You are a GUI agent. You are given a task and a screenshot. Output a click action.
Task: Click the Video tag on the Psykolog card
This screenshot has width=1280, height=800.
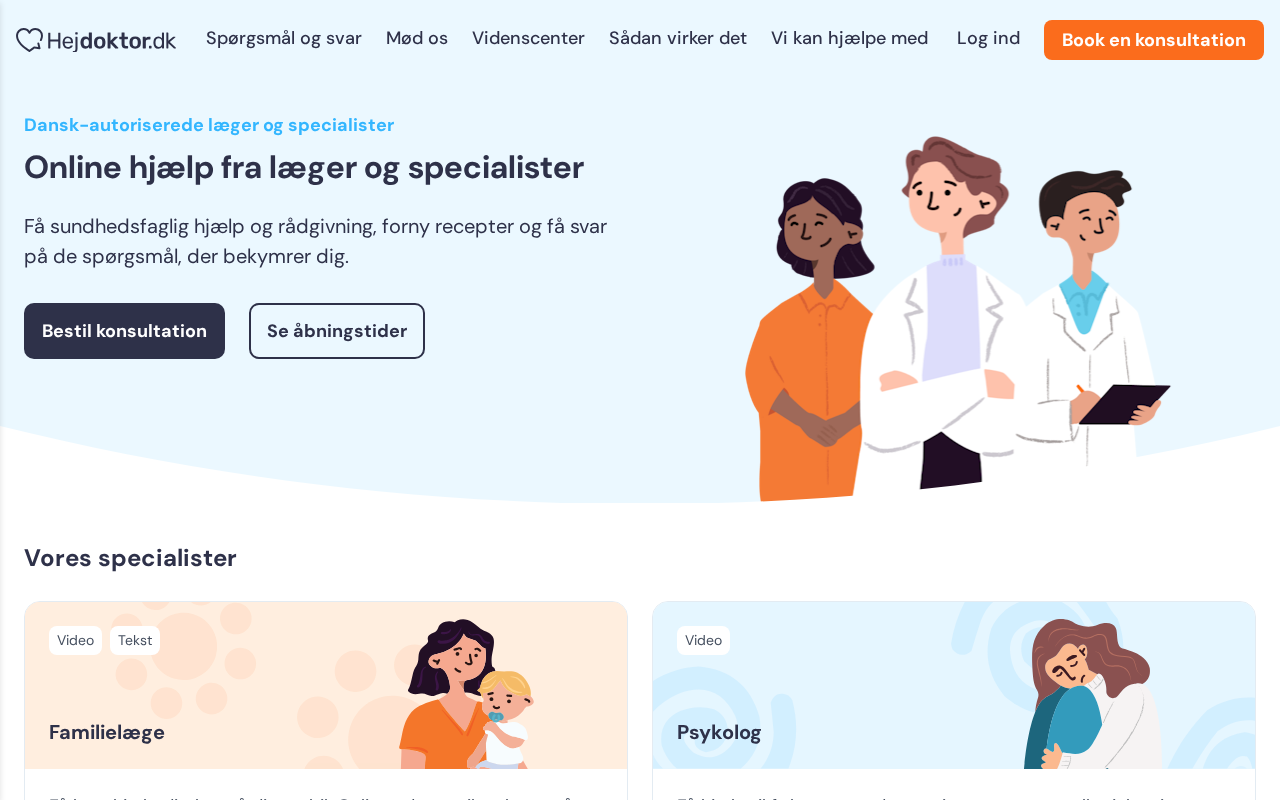(703, 640)
